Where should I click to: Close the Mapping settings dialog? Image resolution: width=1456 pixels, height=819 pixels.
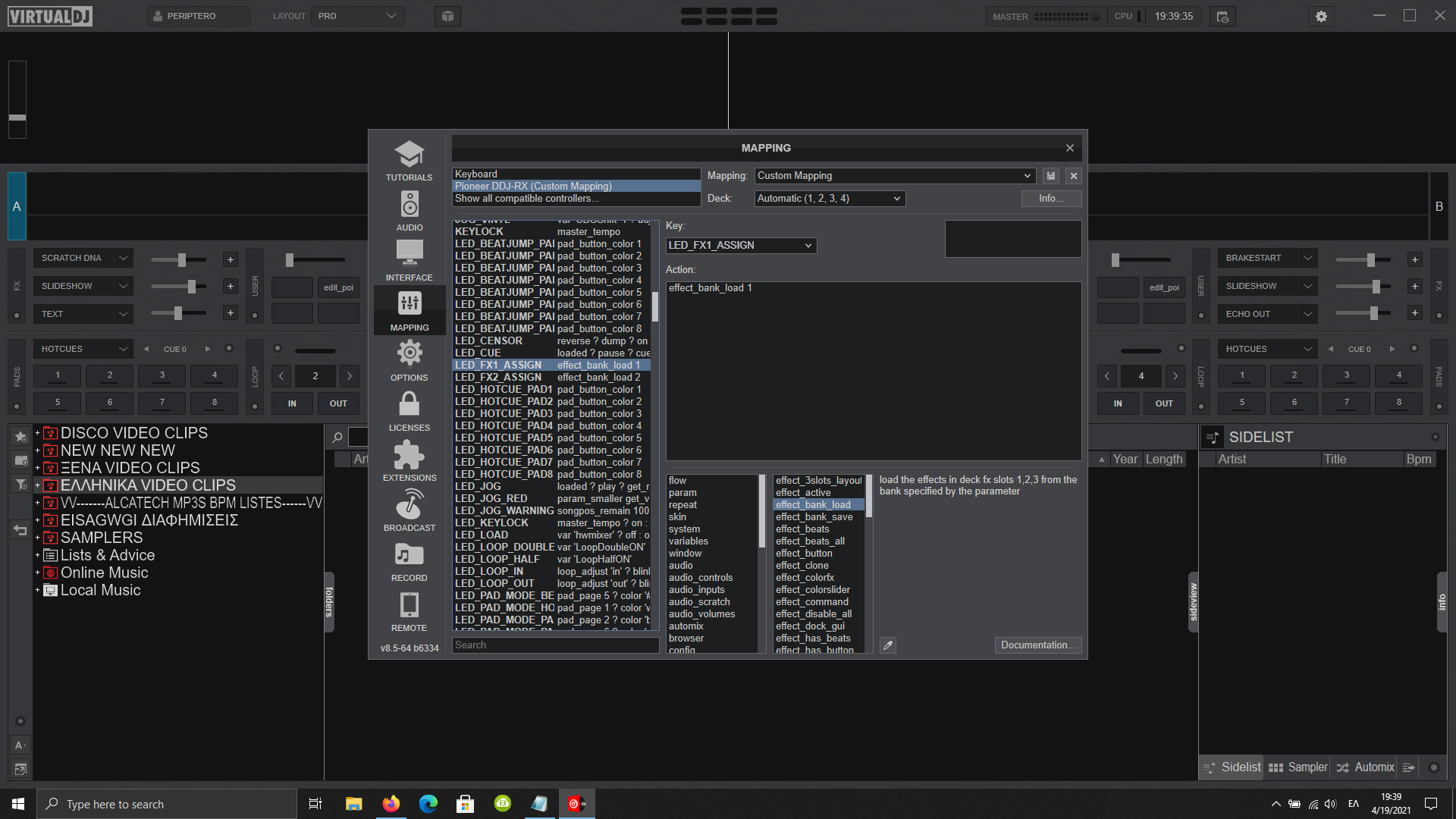1070,148
